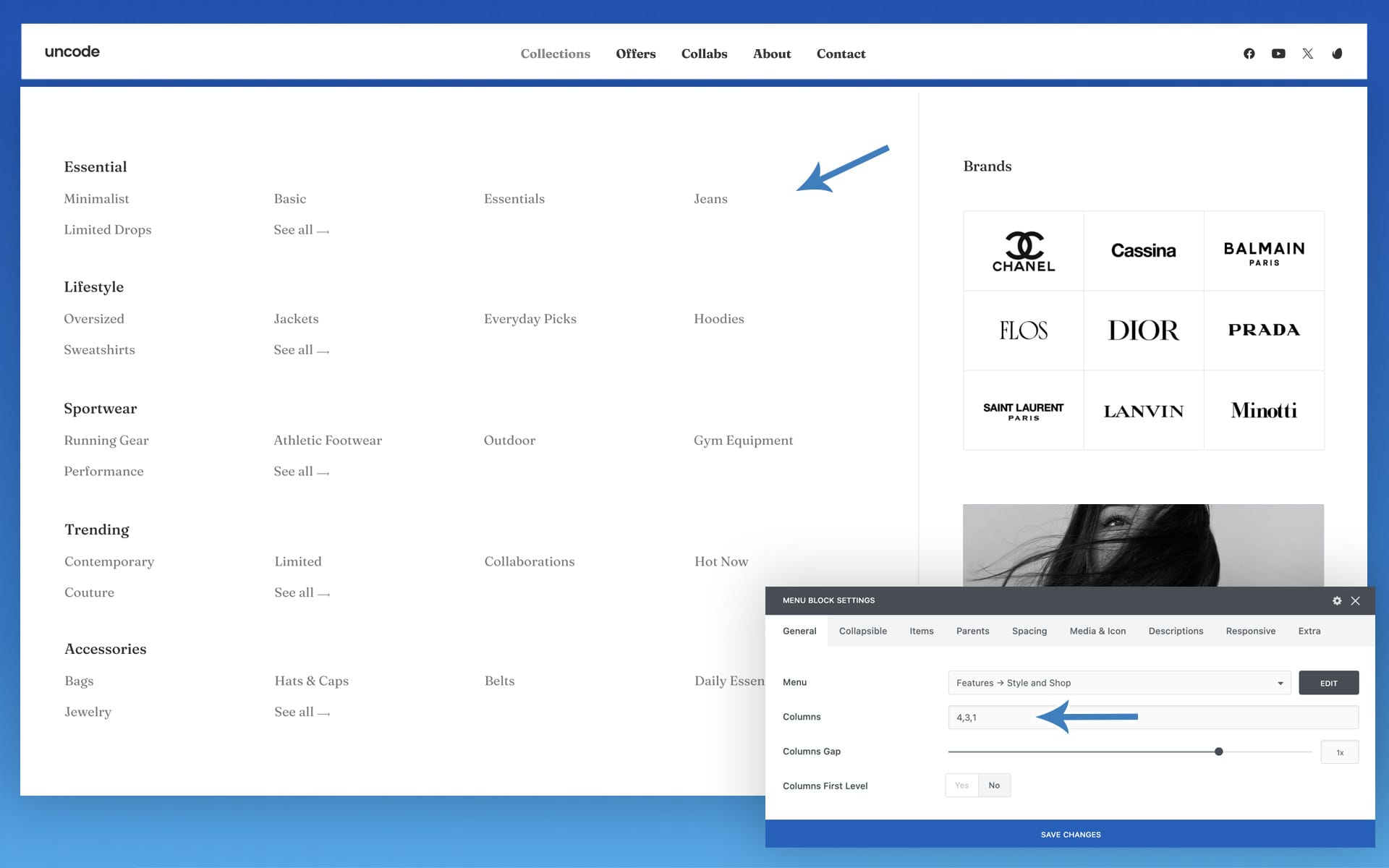1389x868 pixels.
Task: Click the Edit button beside Menu
Action: point(1328,683)
